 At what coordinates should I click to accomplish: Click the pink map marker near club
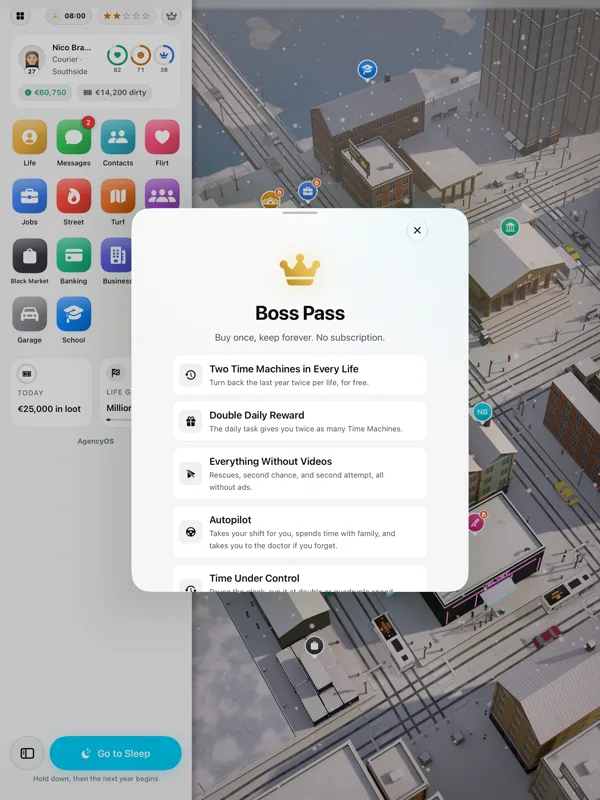[x=476, y=522]
